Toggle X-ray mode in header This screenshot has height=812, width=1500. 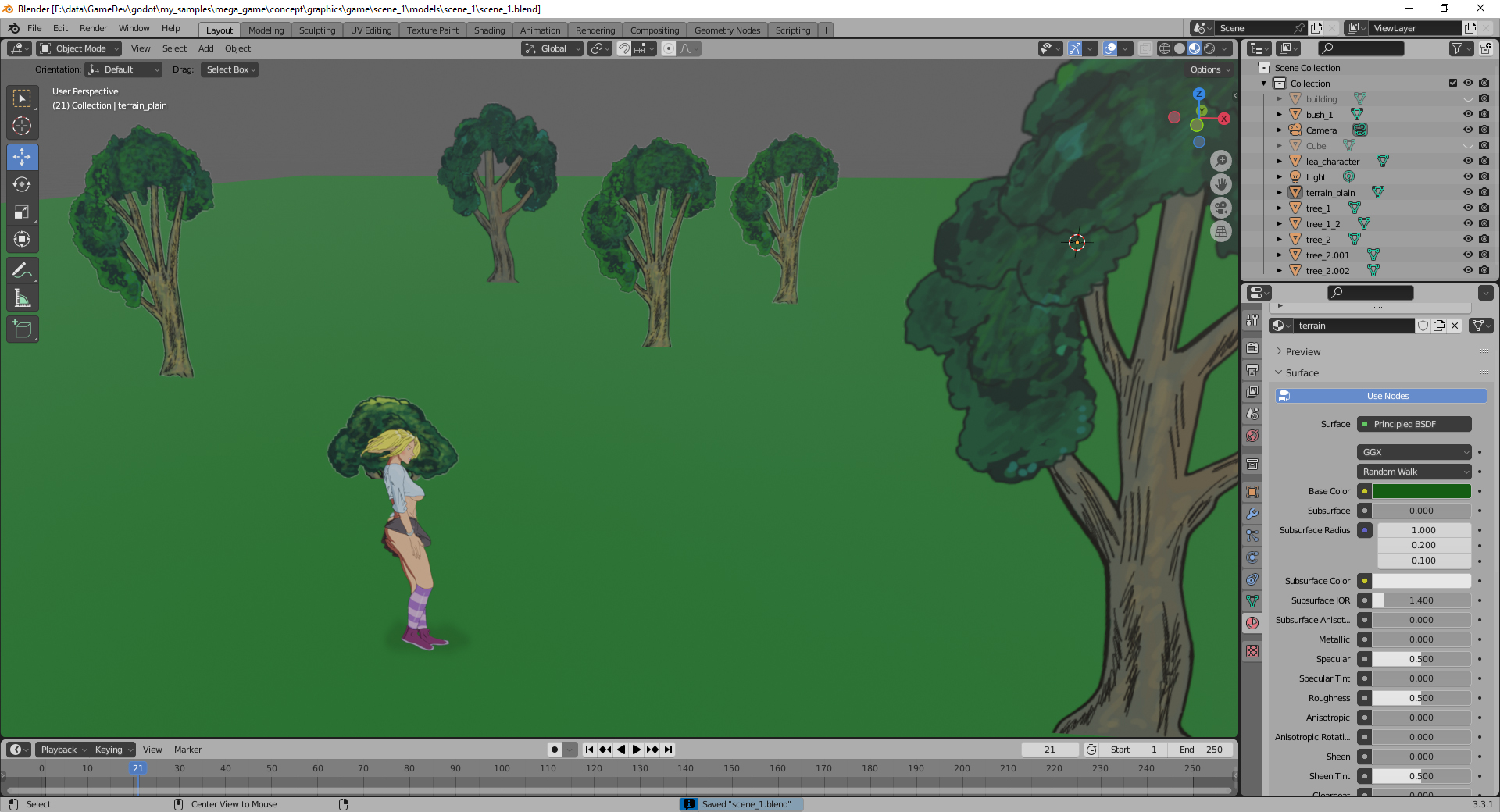(1145, 48)
